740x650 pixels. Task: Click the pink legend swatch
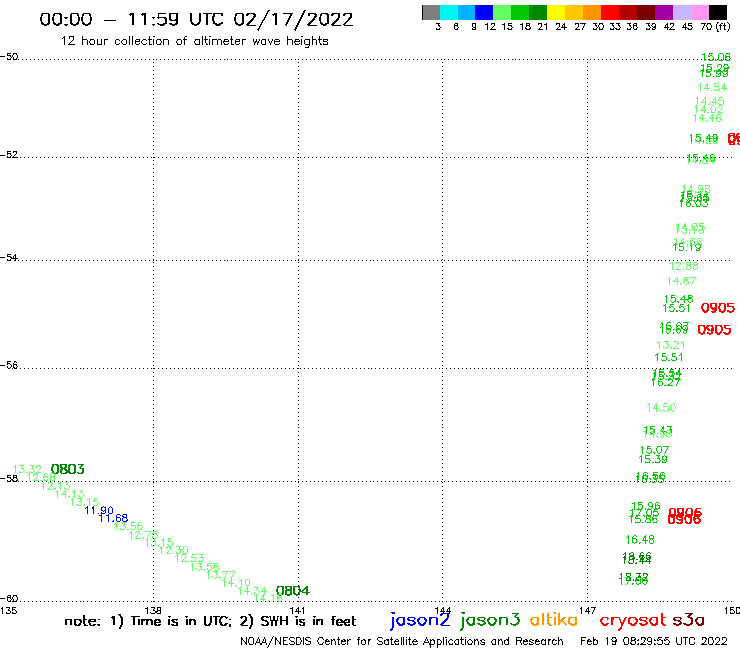(699, 12)
